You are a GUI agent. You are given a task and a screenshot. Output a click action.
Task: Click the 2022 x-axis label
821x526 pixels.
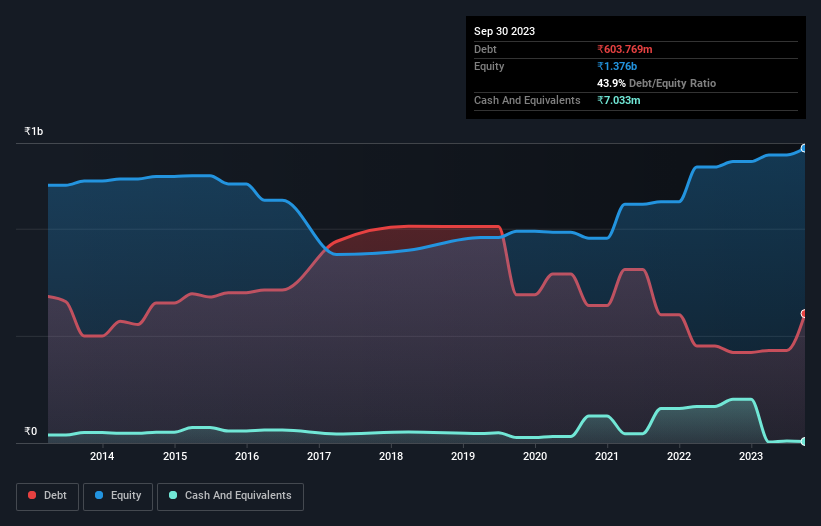tap(679, 456)
